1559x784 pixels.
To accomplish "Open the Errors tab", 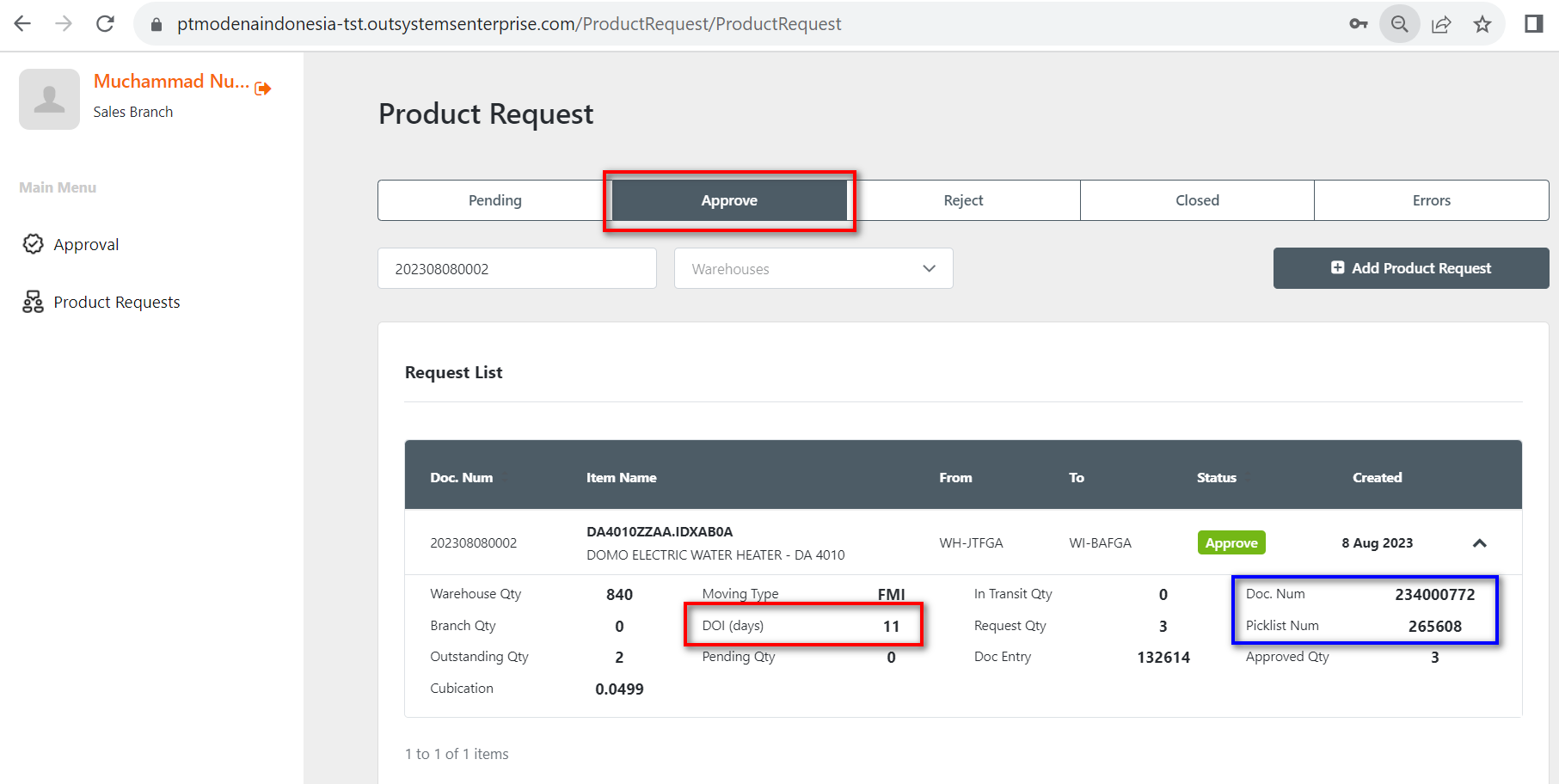I will pyautogui.click(x=1431, y=200).
